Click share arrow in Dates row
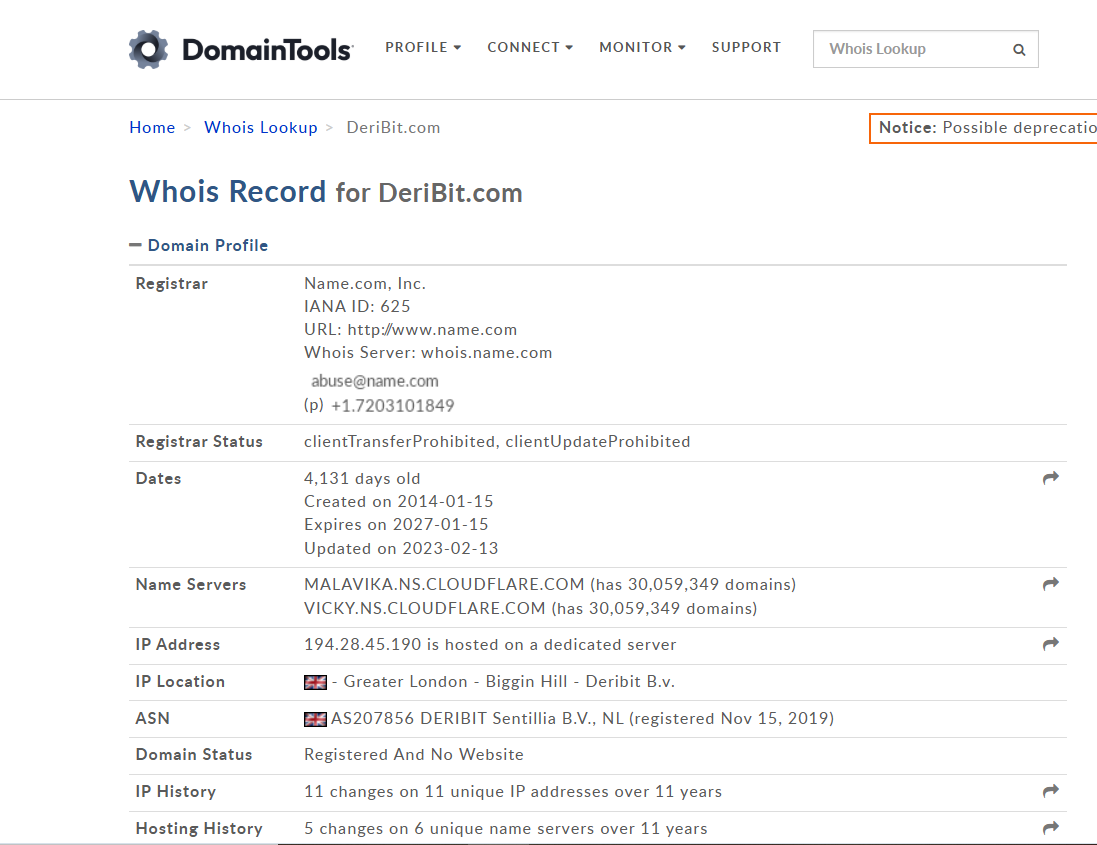The width and height of the screenshot is (1097, 845). coord(1050,478)
